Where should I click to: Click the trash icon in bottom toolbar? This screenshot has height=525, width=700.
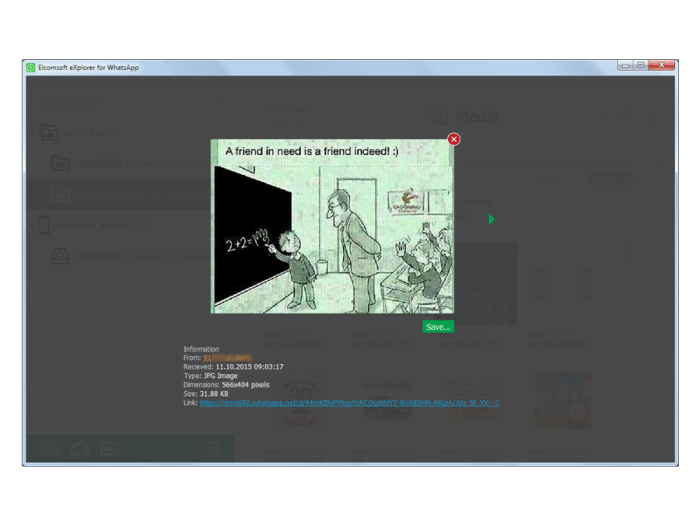click(x=213, y=448)
